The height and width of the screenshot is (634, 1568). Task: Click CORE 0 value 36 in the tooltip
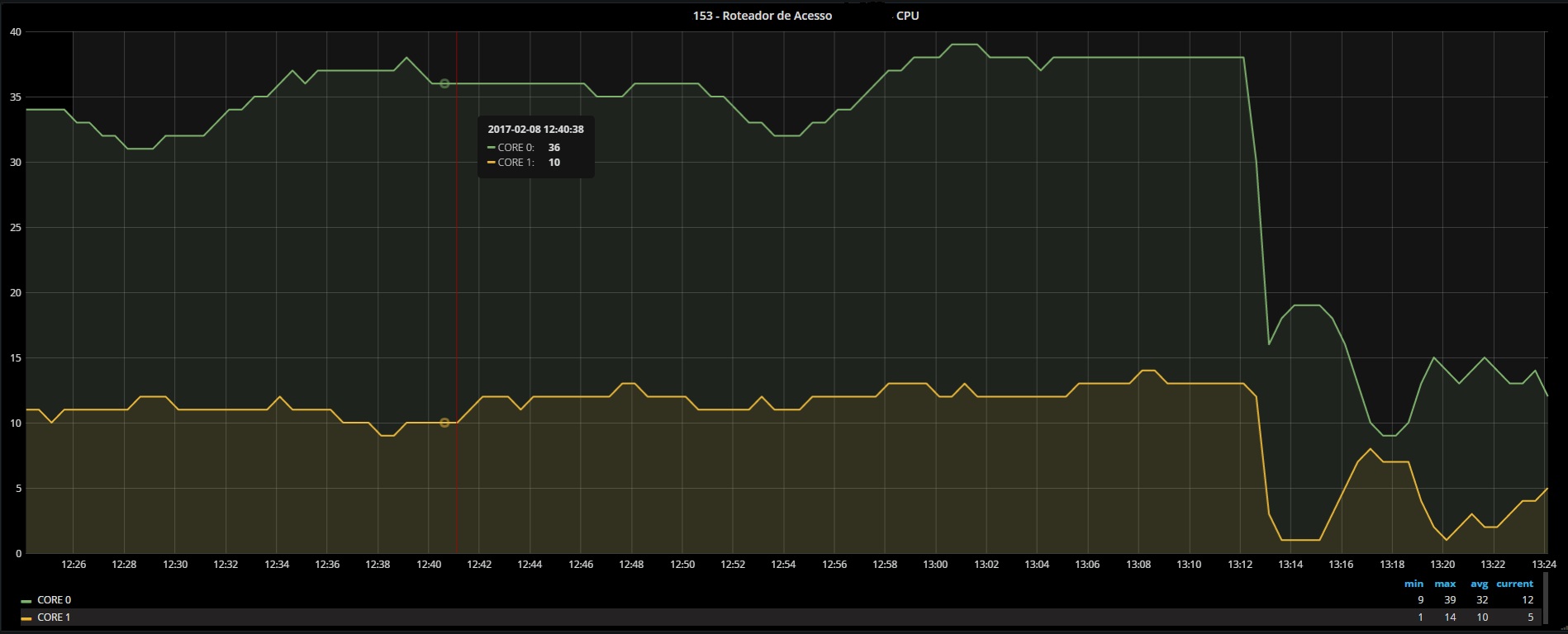click(554, 148)
